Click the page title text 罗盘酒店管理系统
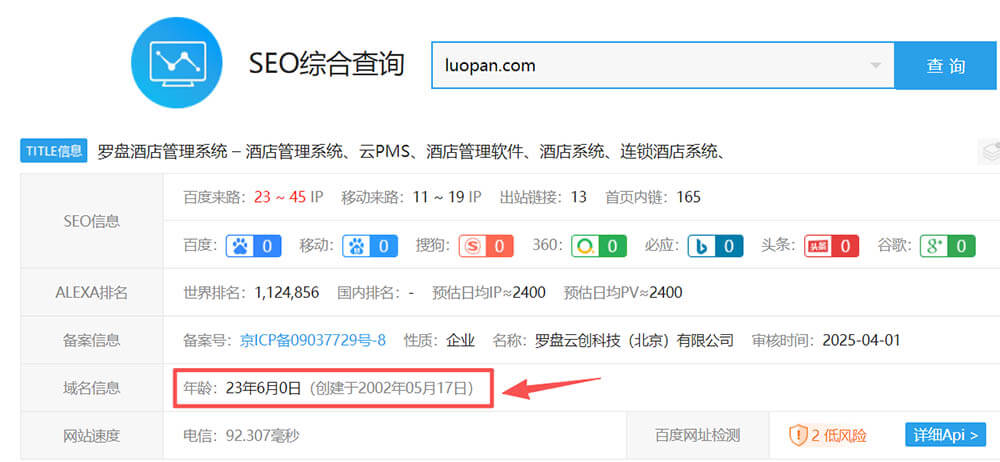Screen dimensions: 1000x462 point(163,152)
